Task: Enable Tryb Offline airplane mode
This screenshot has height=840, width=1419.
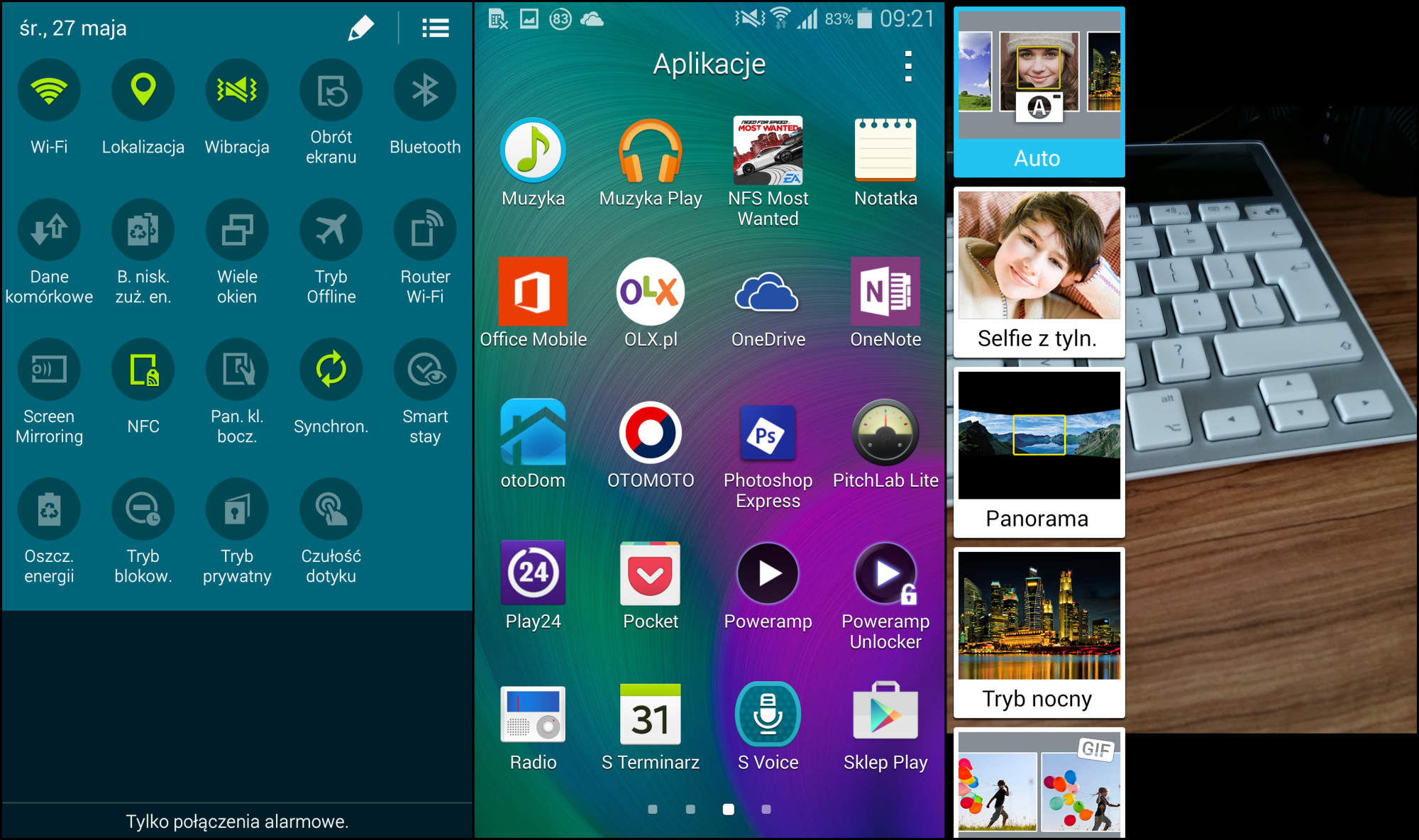Action: click(x=331, y=230)
